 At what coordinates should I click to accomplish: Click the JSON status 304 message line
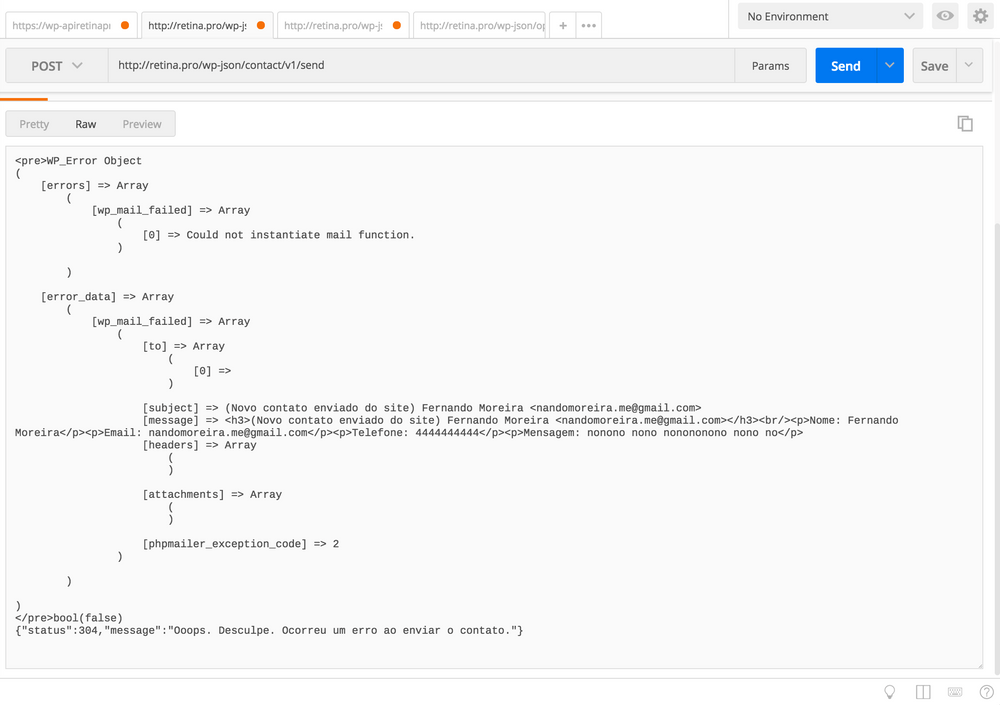point(269,630)
